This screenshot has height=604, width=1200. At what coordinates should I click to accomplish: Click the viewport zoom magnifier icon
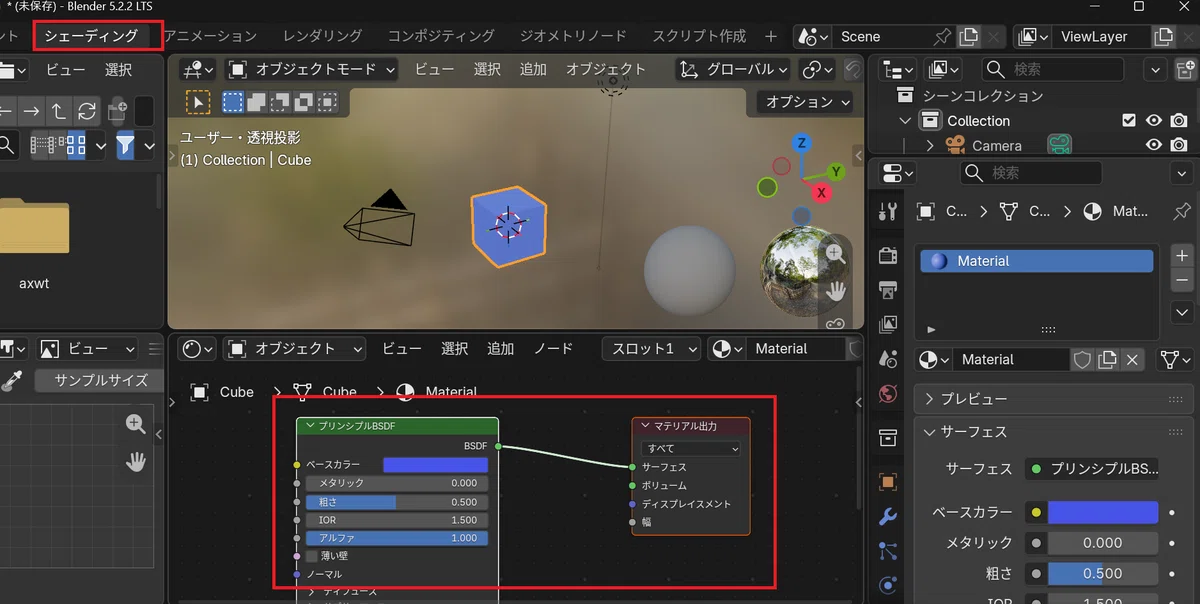[x=835, y=255]
